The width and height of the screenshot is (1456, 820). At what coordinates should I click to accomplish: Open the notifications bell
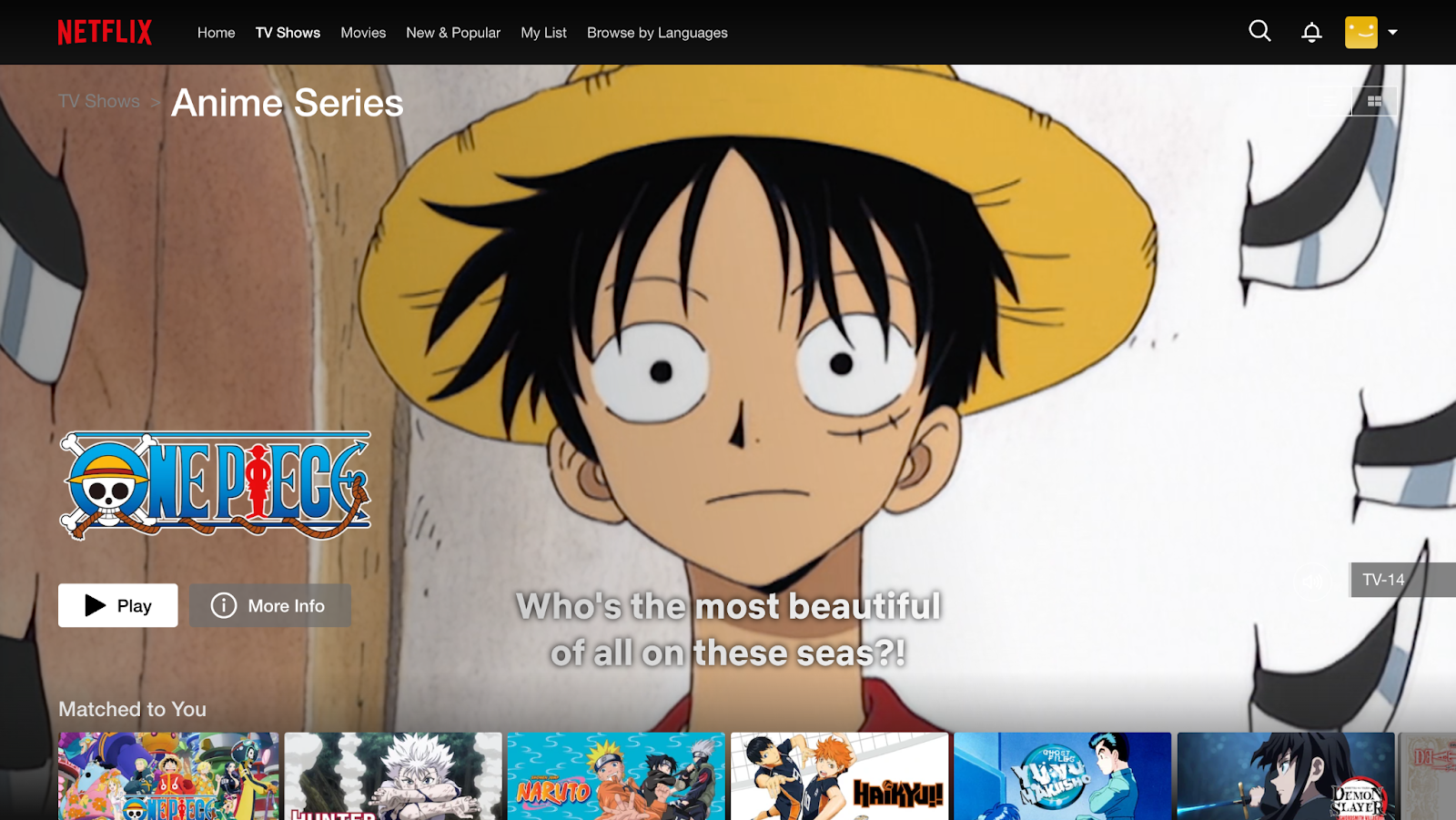pos(1311,33)
